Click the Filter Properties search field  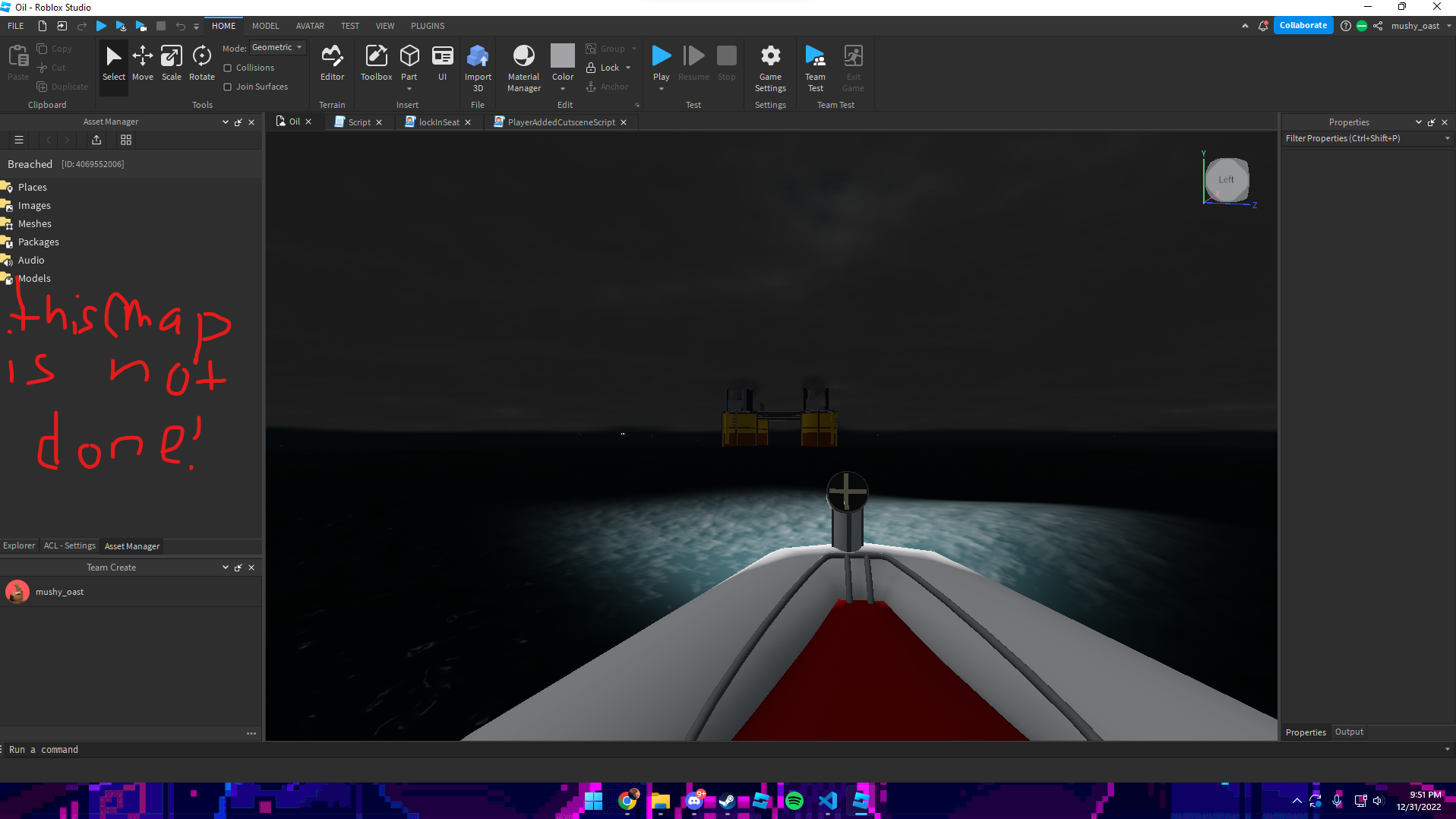(x=1363, y=139)
